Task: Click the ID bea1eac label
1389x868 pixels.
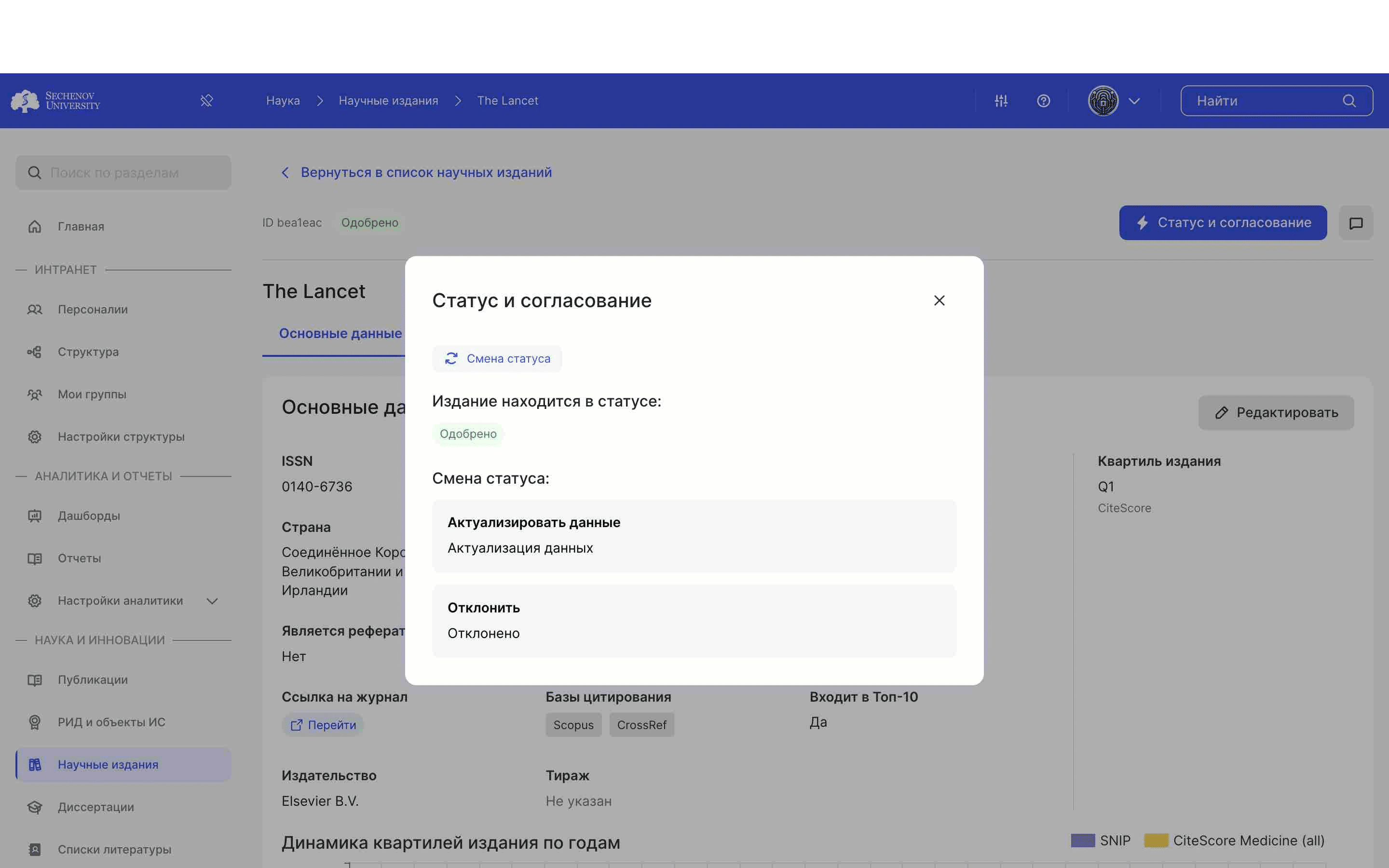Action: tap(292, 223)
